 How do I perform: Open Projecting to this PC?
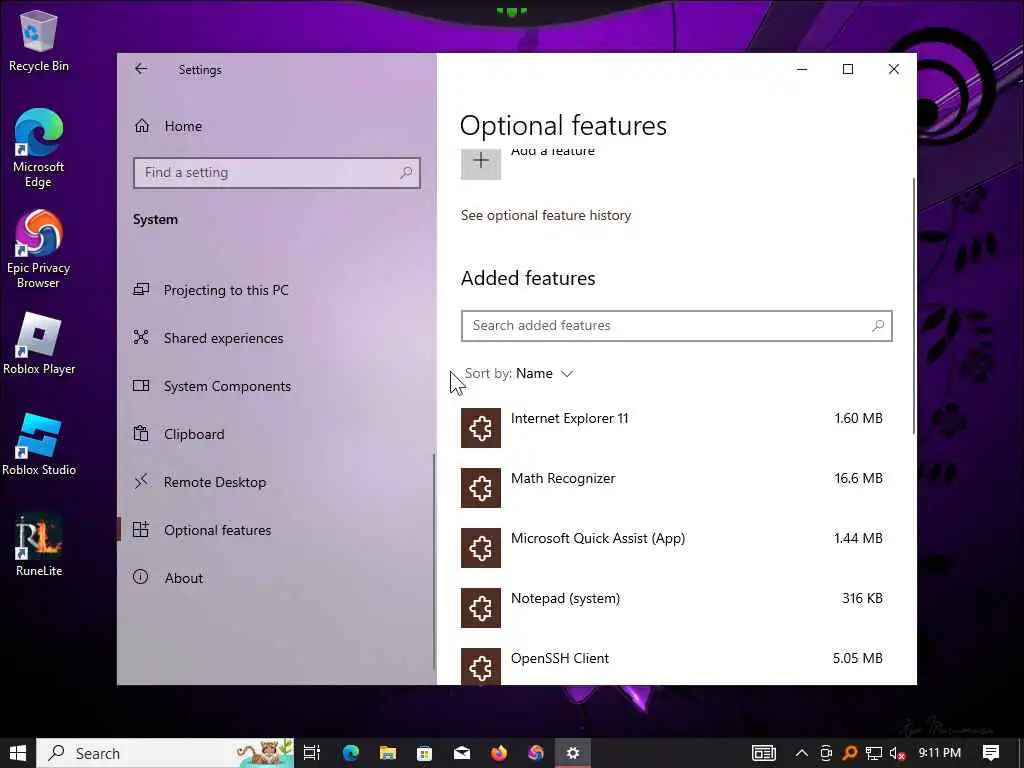point(226,290)
